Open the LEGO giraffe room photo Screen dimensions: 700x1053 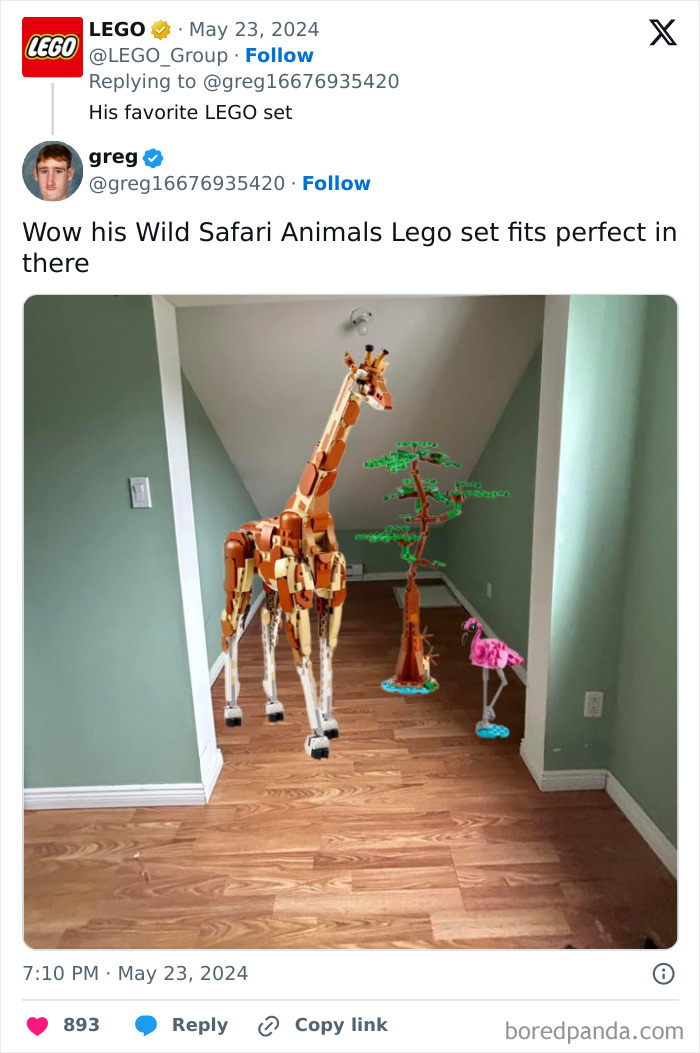click(x=350, y=622)
